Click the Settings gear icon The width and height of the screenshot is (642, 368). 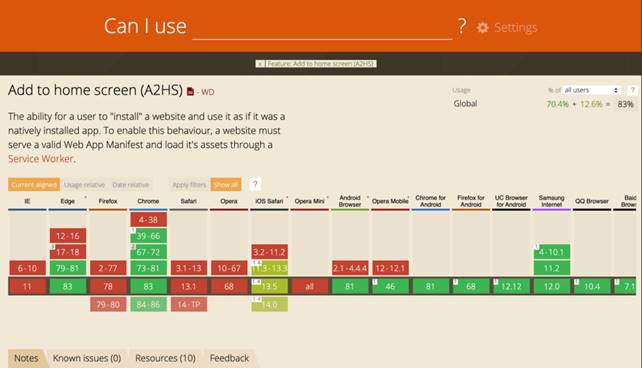pyautogui.click(x=483, y=27)
